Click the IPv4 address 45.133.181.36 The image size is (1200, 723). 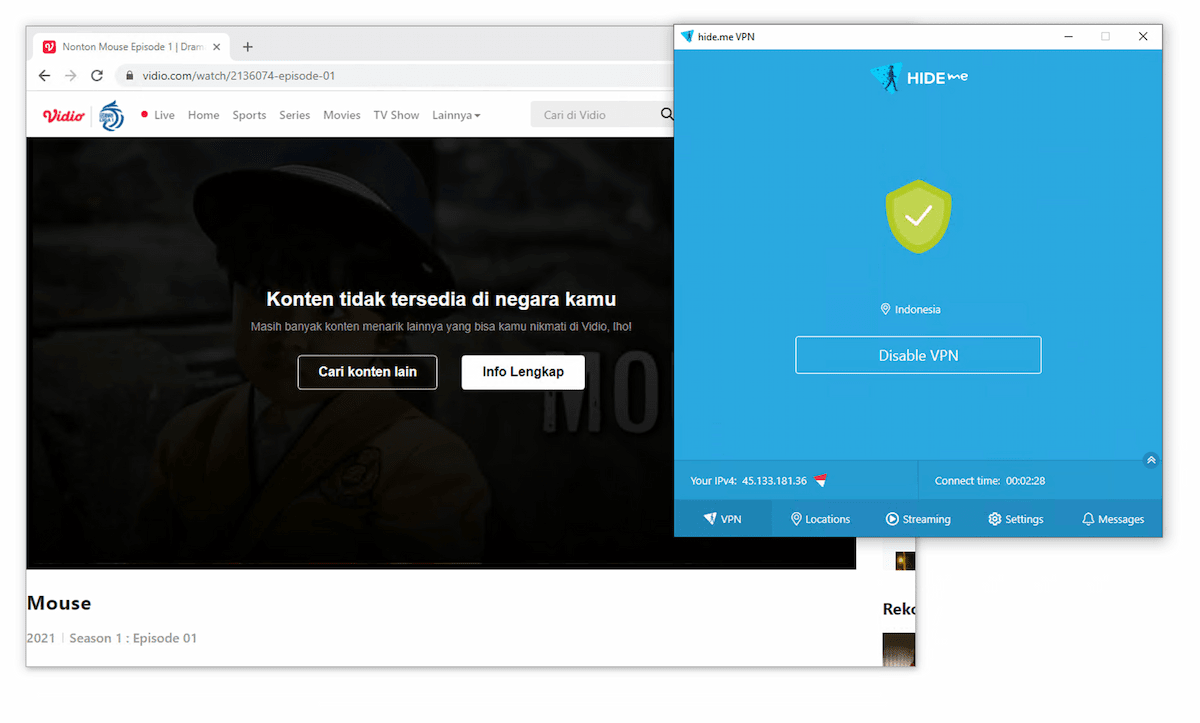[774, 481]
